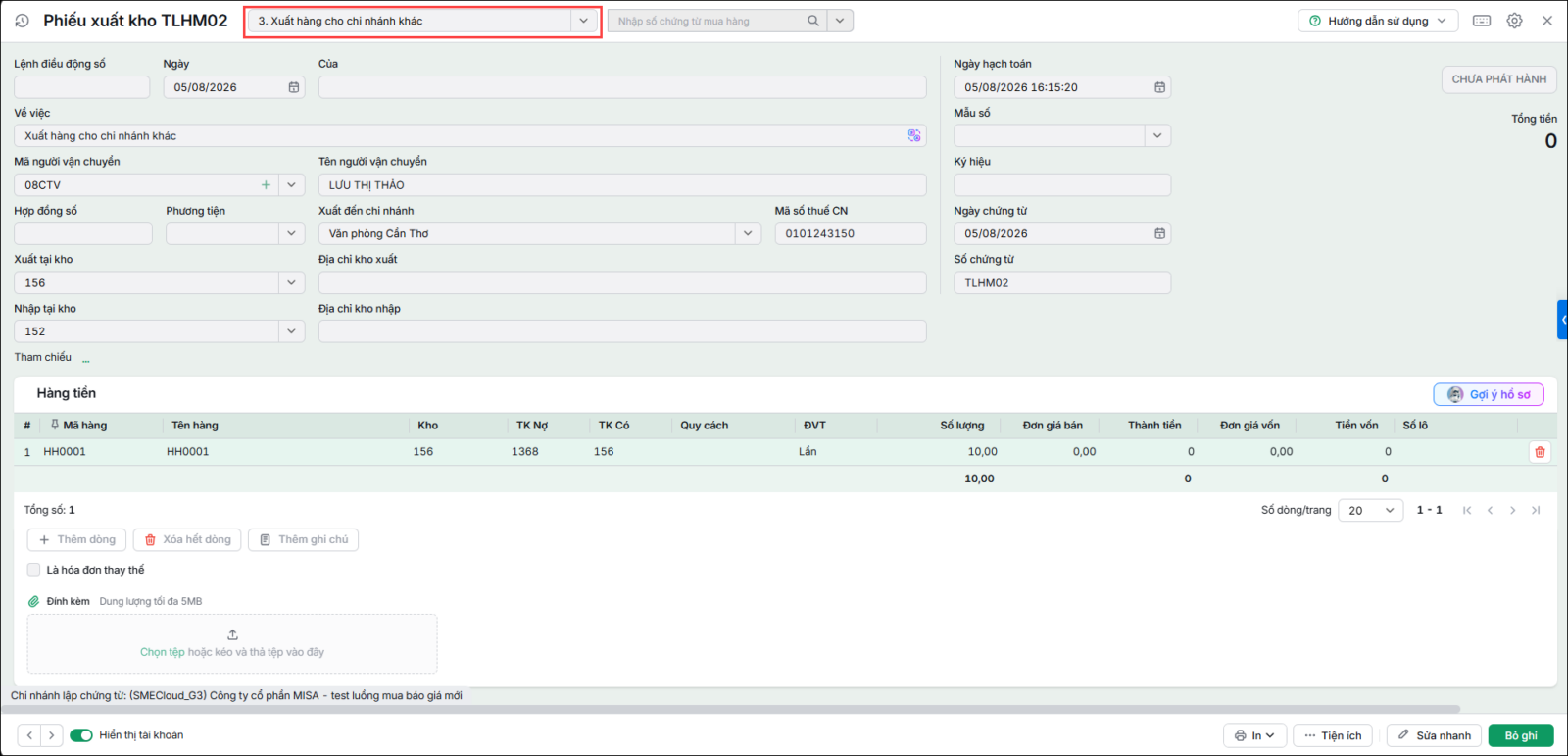This screenshot has height=756, width=1568.
Task: Click the Của input field
Action: 622,87
